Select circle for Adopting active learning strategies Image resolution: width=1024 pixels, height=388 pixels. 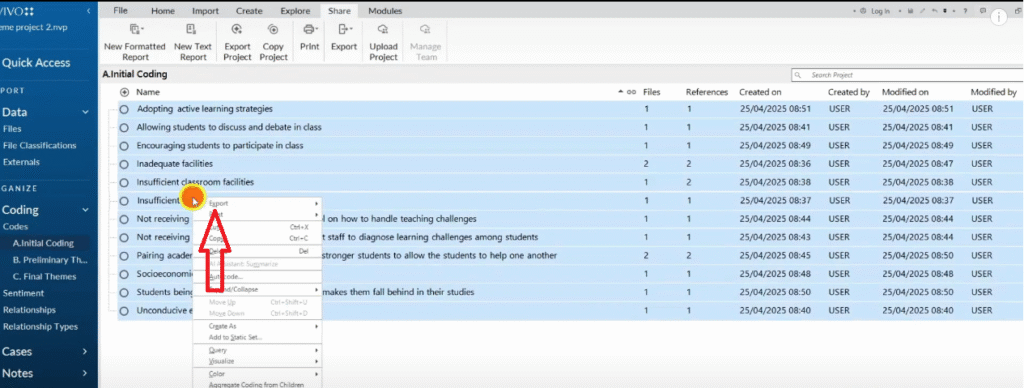click(x=124, y=109)
